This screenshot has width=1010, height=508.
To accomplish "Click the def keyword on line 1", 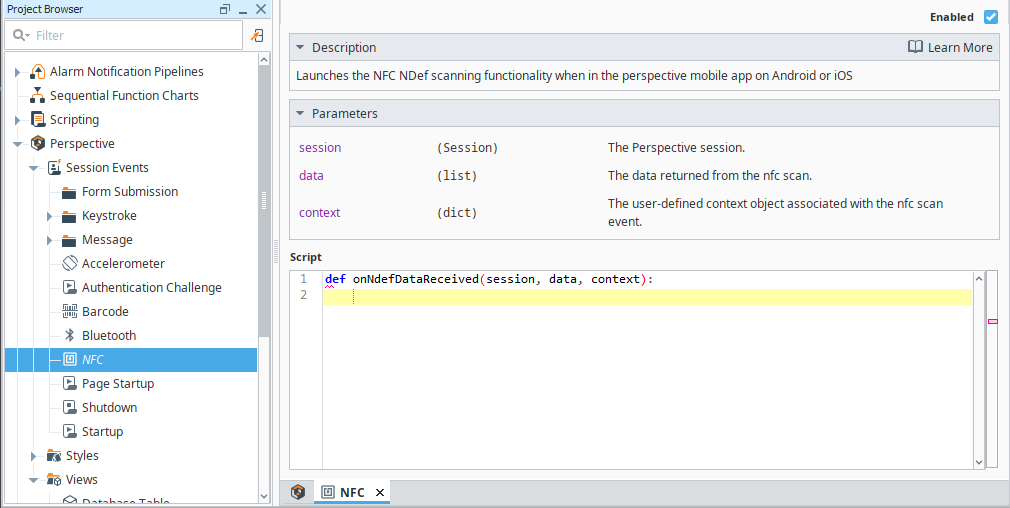I will point(335,279).
